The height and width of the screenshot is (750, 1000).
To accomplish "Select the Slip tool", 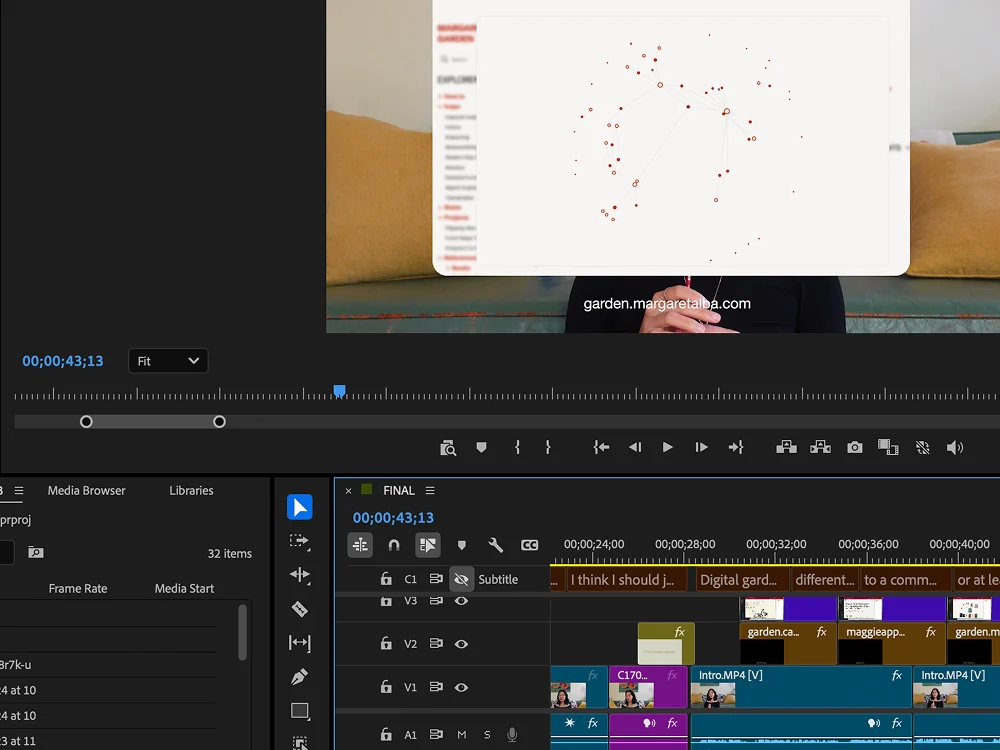I will point(300,643).
